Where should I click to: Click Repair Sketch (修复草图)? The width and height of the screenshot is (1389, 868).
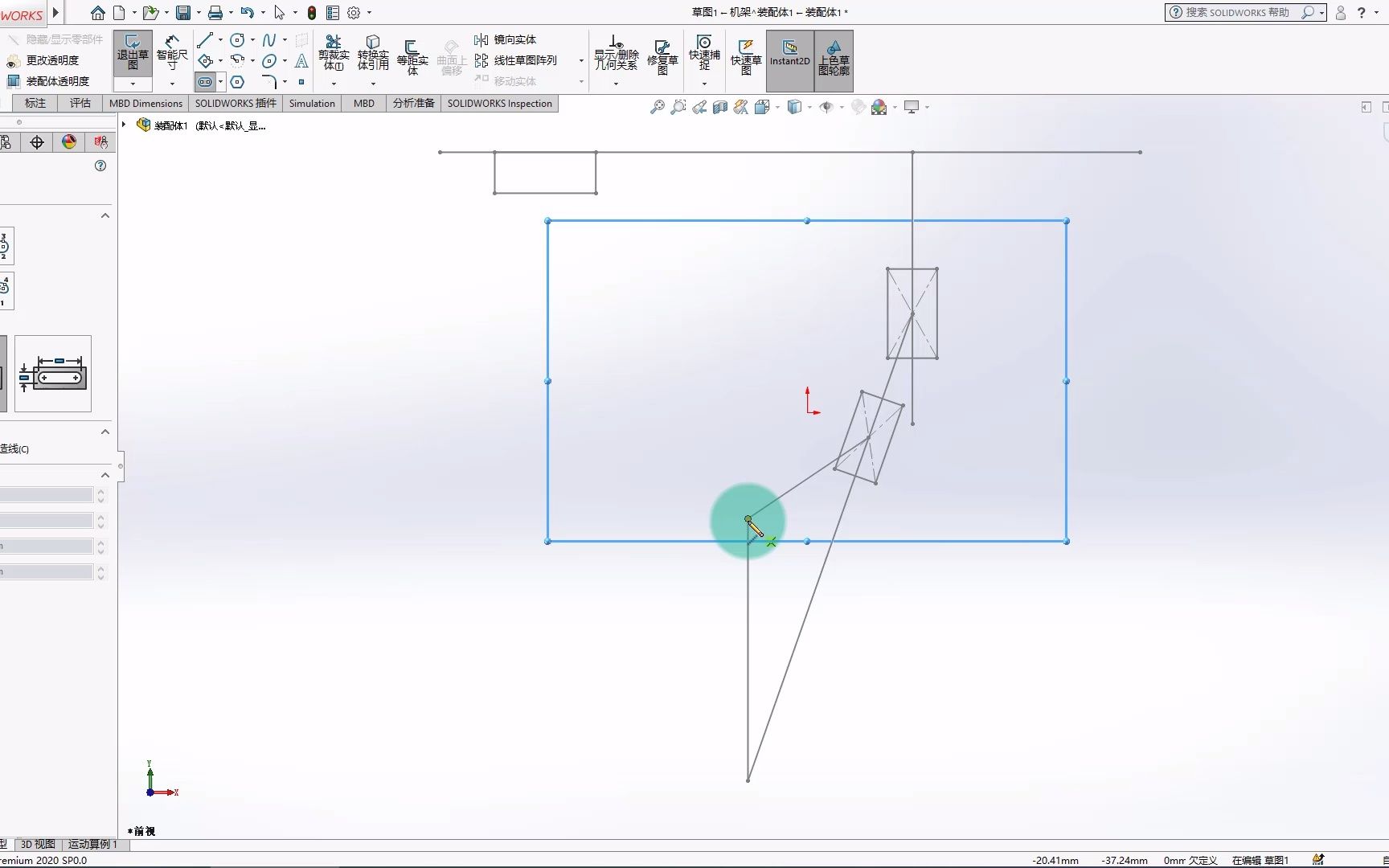[662, 56]
